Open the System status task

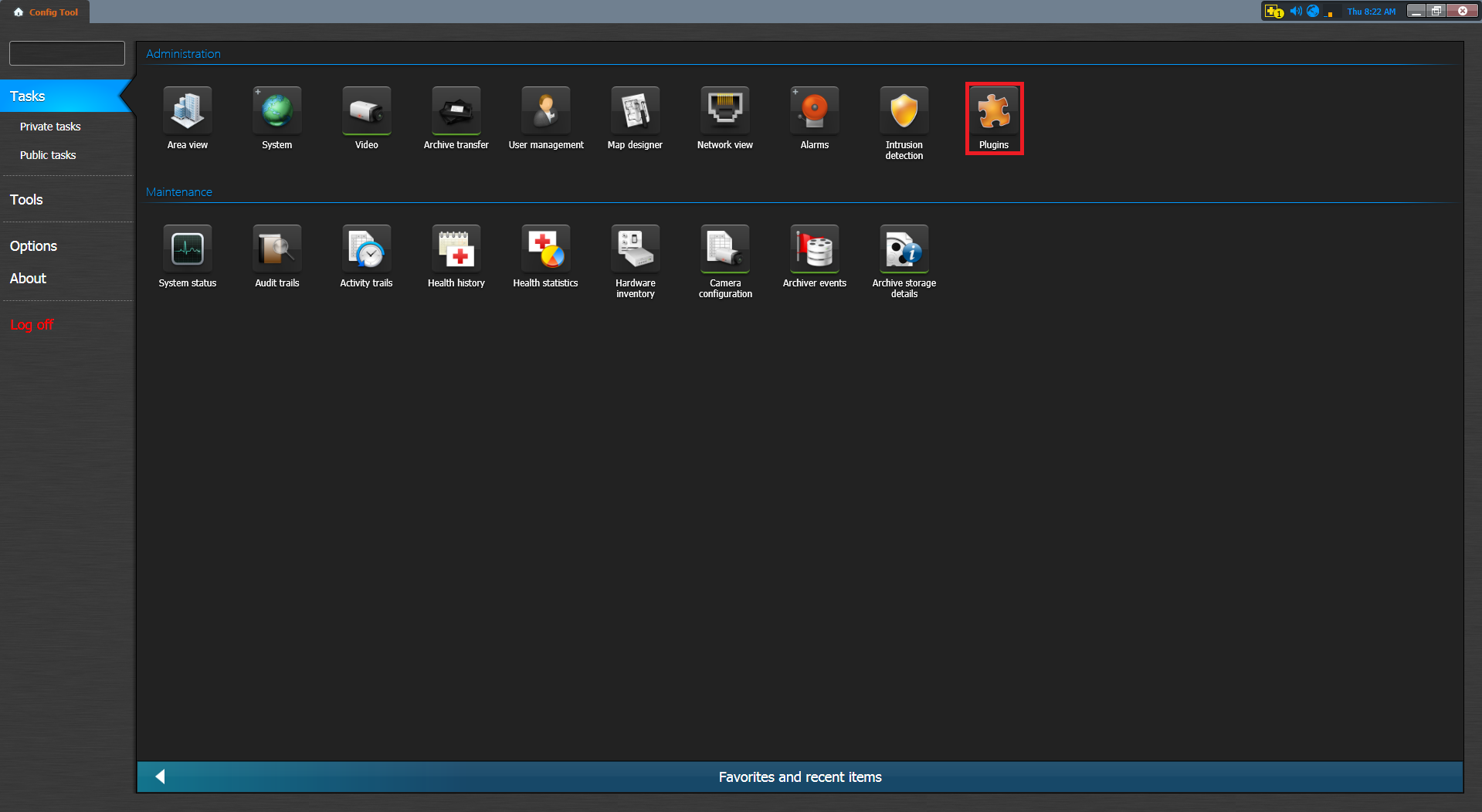[x=187, y=250]
